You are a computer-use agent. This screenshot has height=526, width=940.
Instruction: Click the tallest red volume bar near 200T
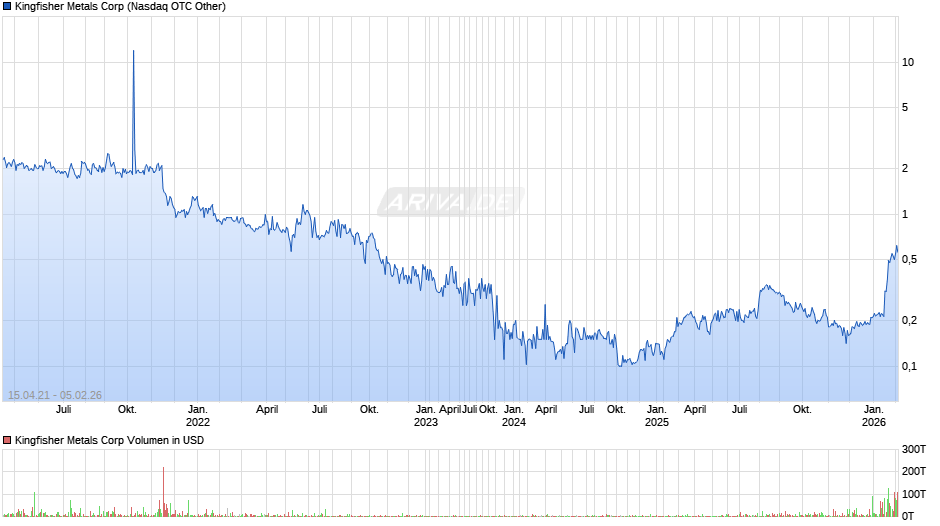(x=163, y=492)
